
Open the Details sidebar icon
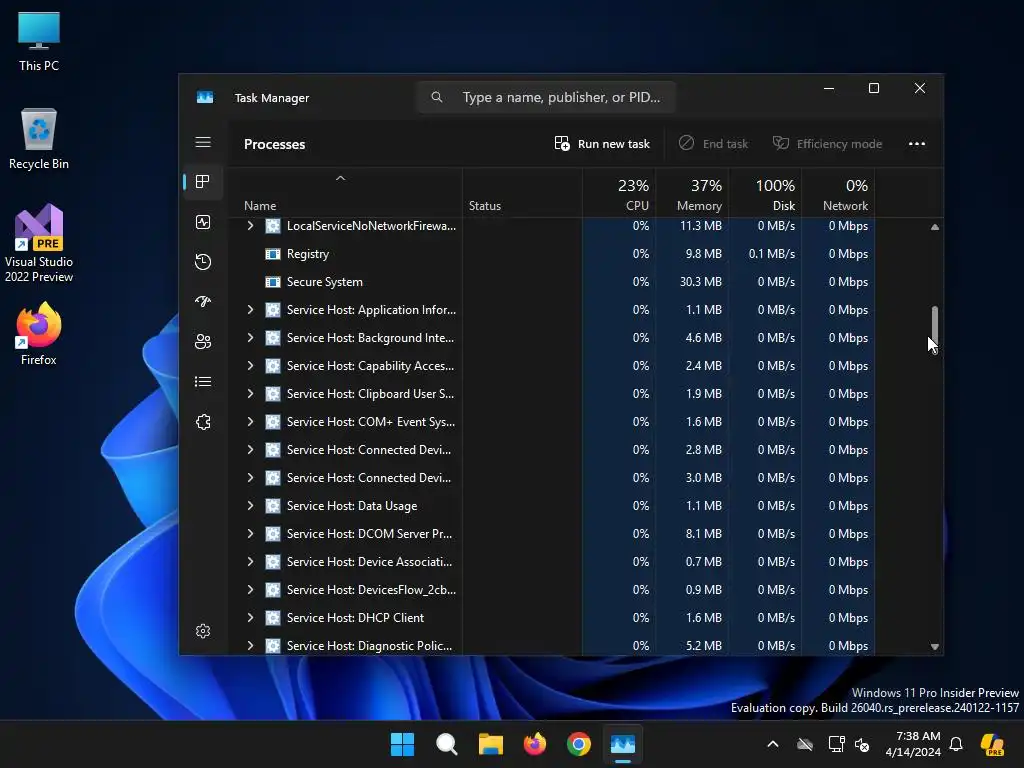coord(203,381)
